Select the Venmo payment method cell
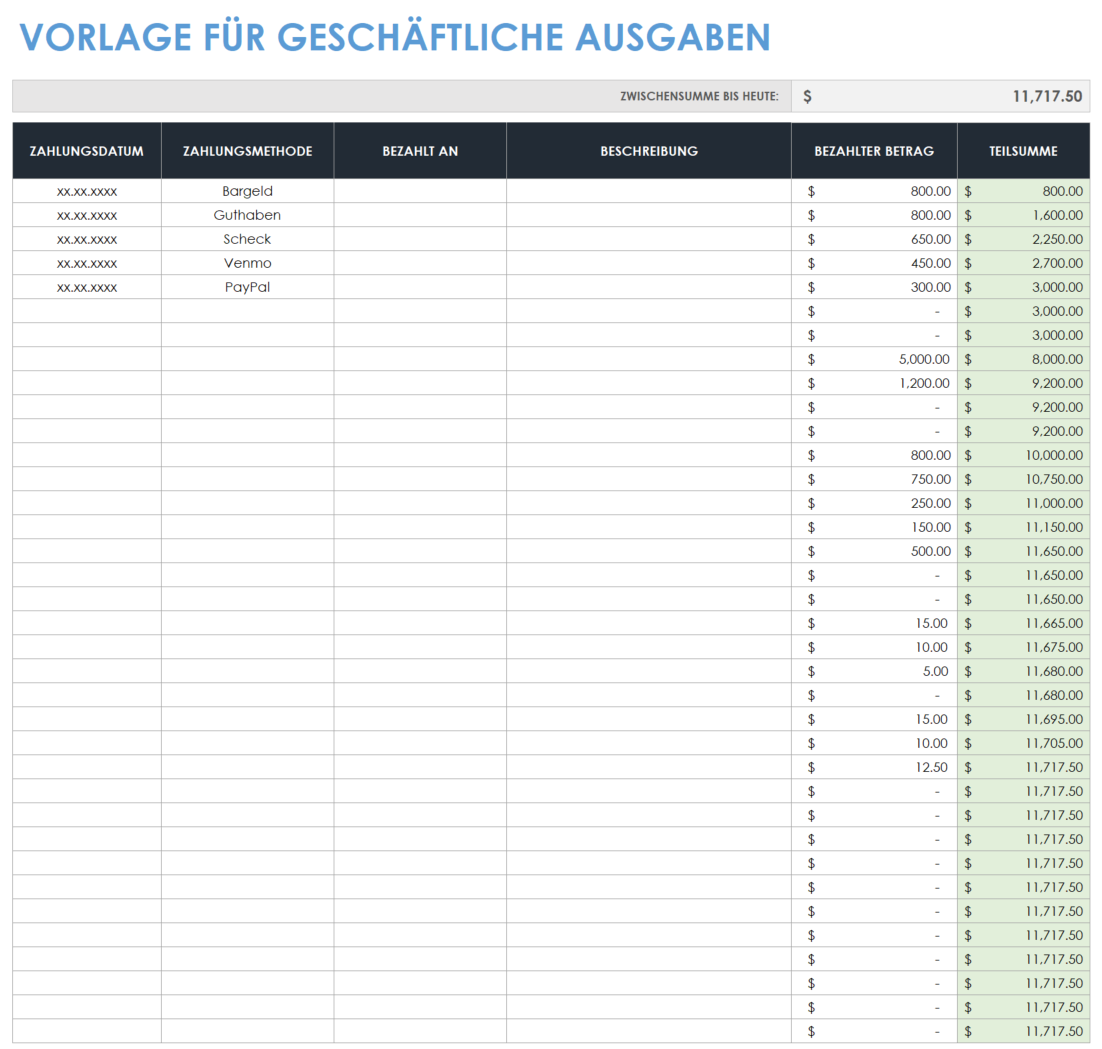The width and height of the screenshot is (1102, 1049). 247,263
